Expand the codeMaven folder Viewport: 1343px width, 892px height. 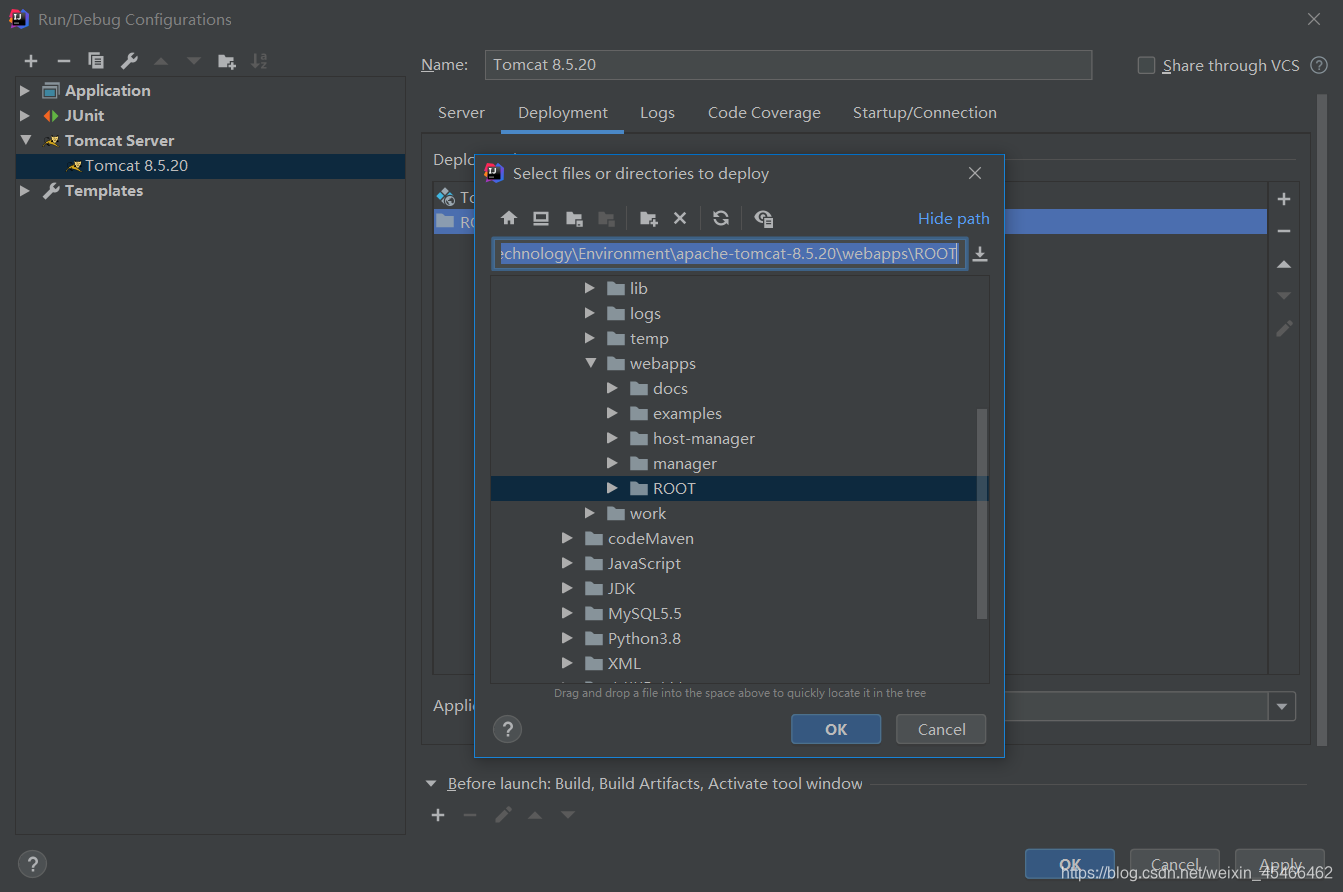pyautogui.click(x=568, y=538)
